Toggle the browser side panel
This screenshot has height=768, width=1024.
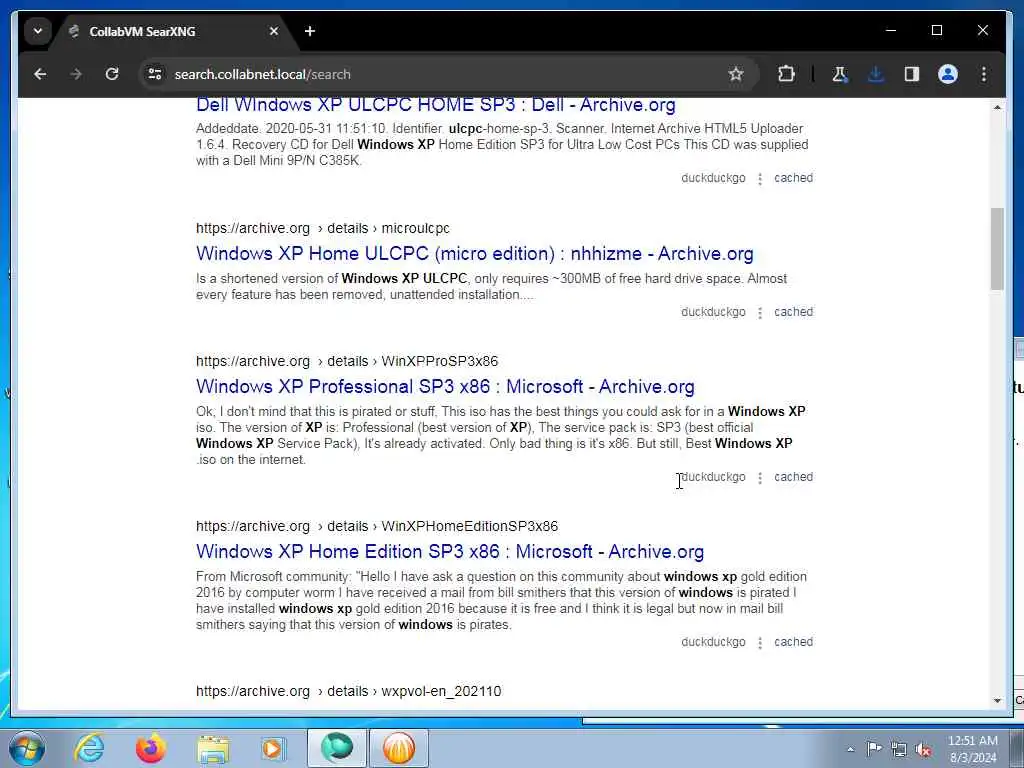(x=912, y=74)
